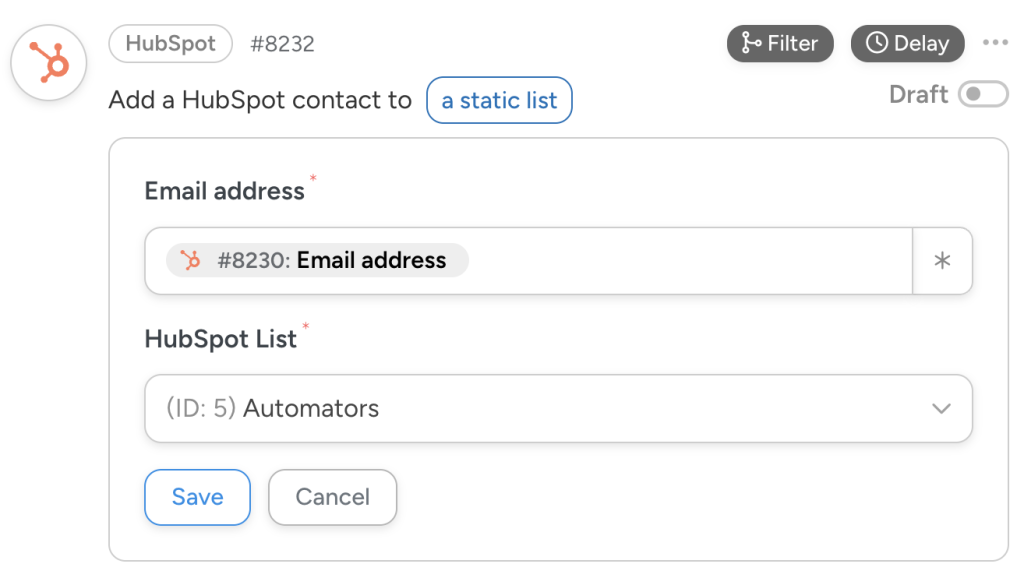Viewport: 1024px width, 578px height.
Task: Add a Delay to this step
Action: pyautogui.click(x=907, y=43)
